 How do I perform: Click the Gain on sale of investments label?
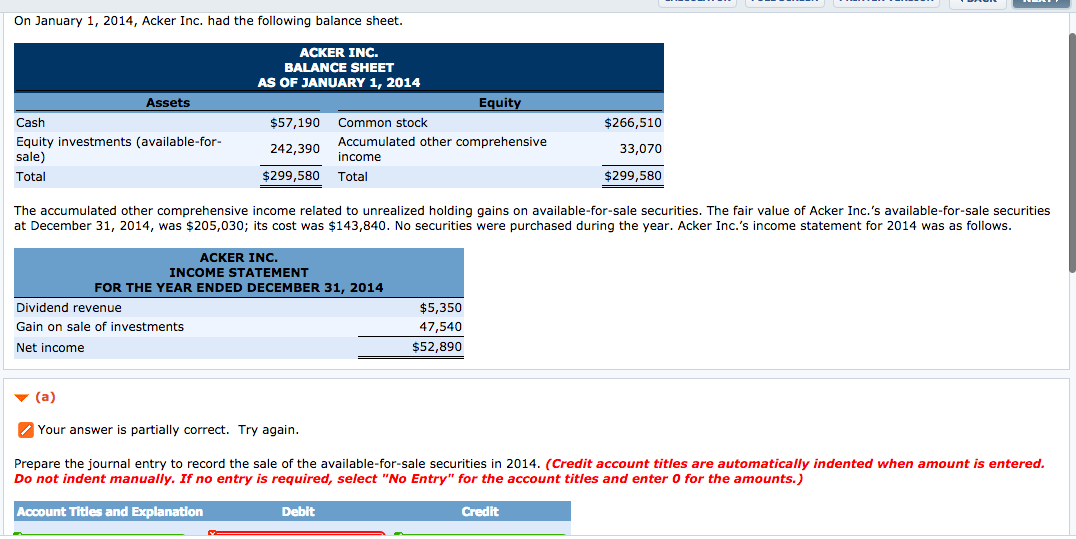point(100,327)
